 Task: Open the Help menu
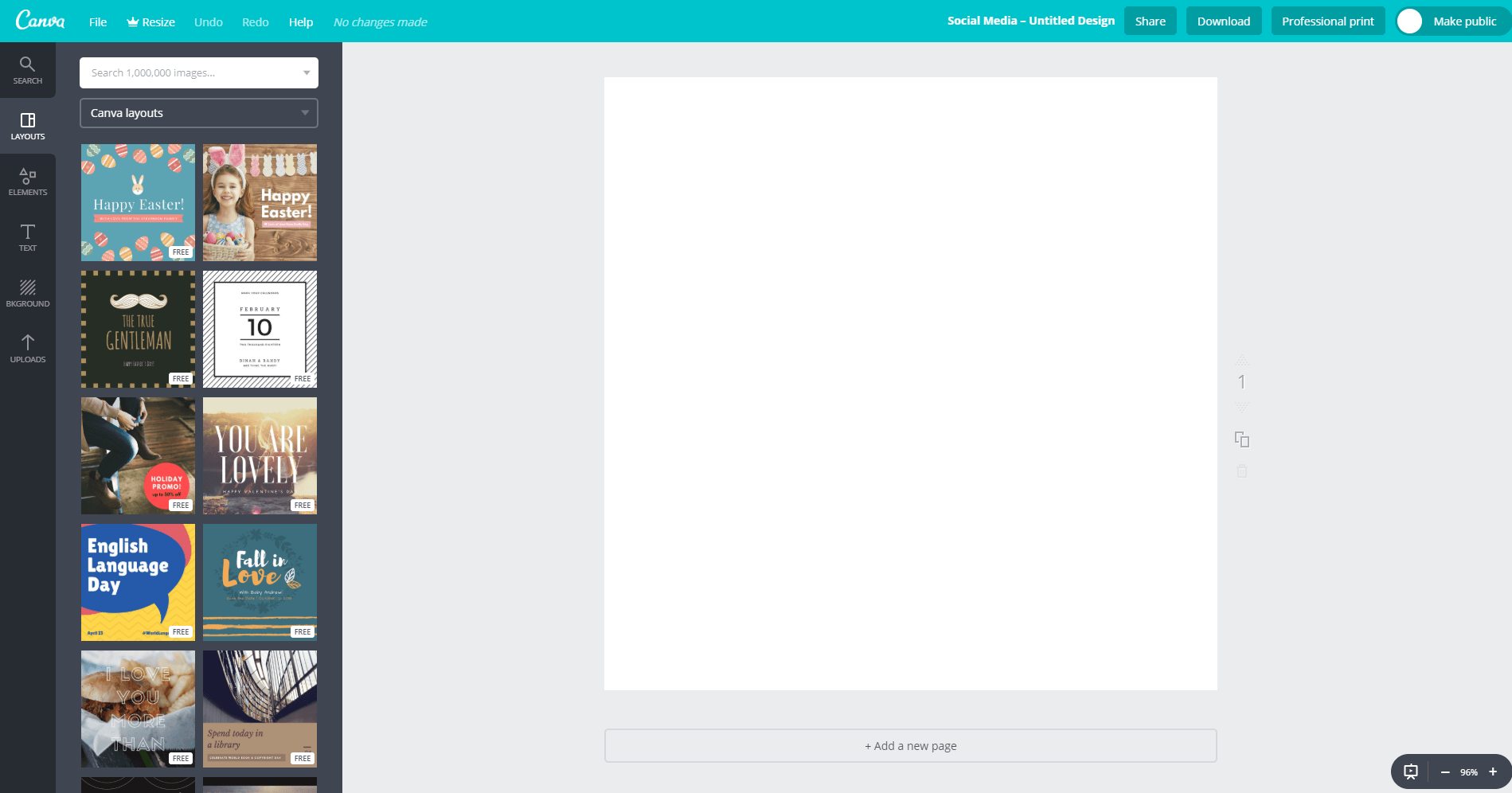point(301,21)
